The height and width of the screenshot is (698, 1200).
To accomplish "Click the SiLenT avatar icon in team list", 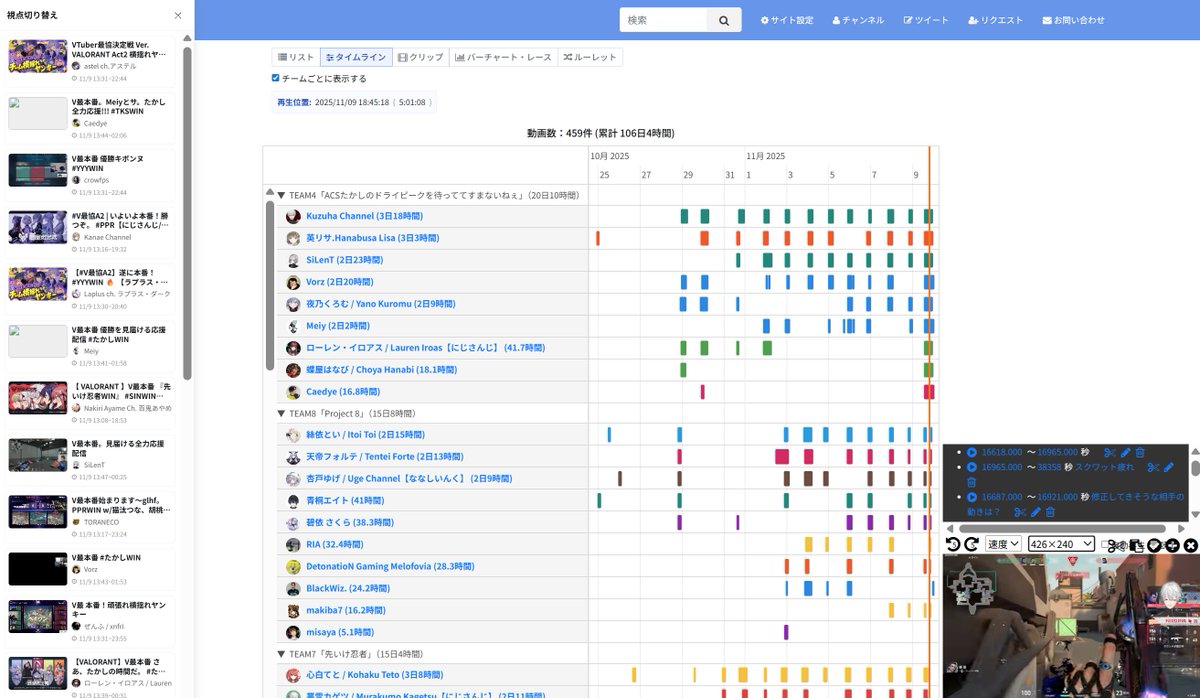I will click(x=293, y=260).
